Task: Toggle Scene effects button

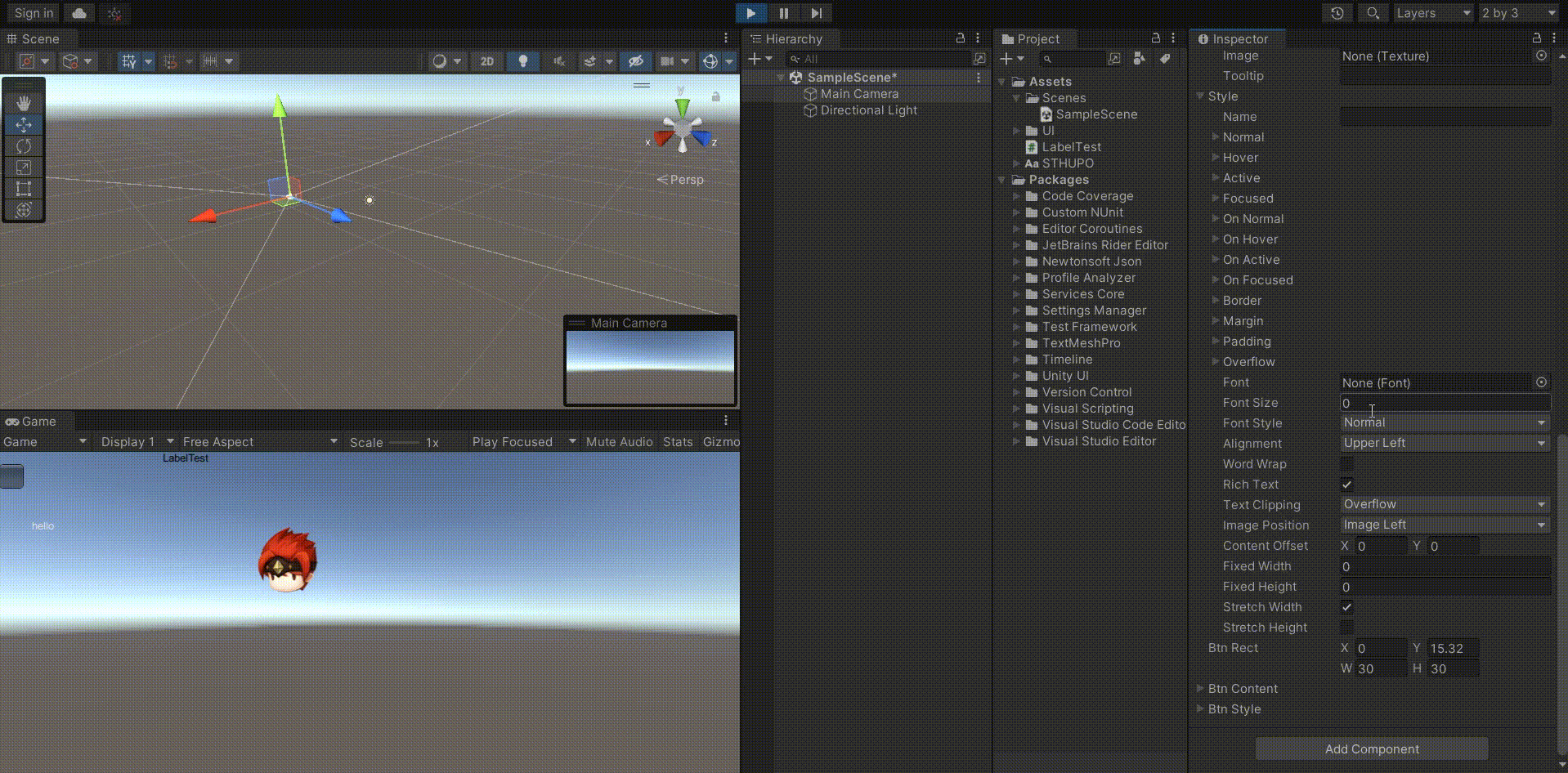Action: (589, 61)
